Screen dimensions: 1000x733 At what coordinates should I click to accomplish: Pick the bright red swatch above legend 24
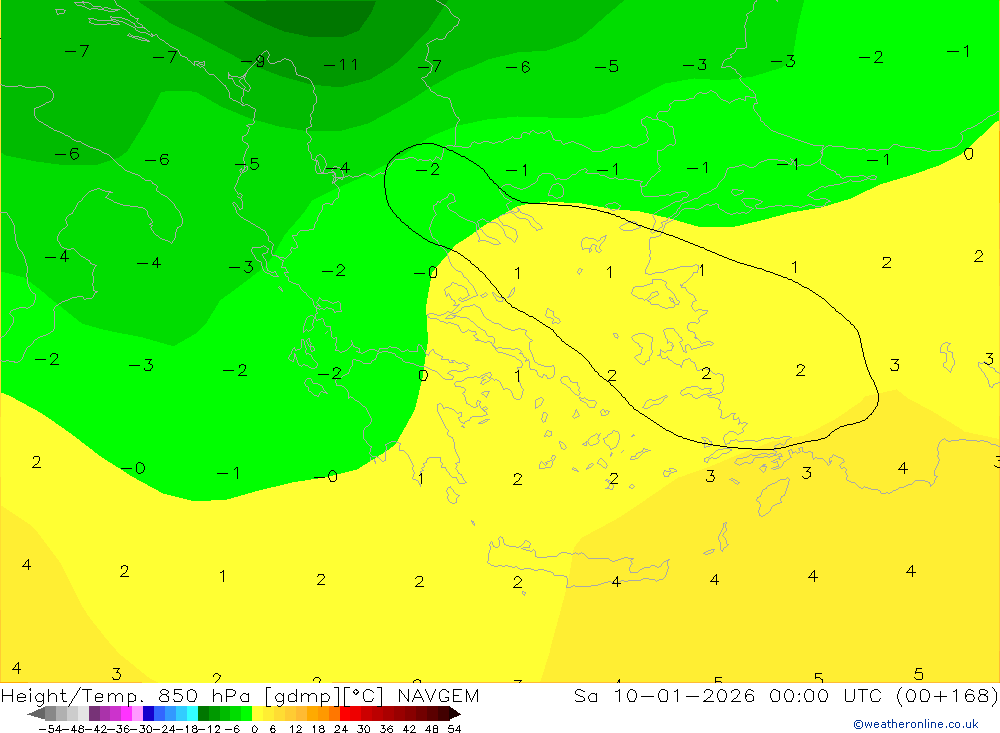point(345,714)
